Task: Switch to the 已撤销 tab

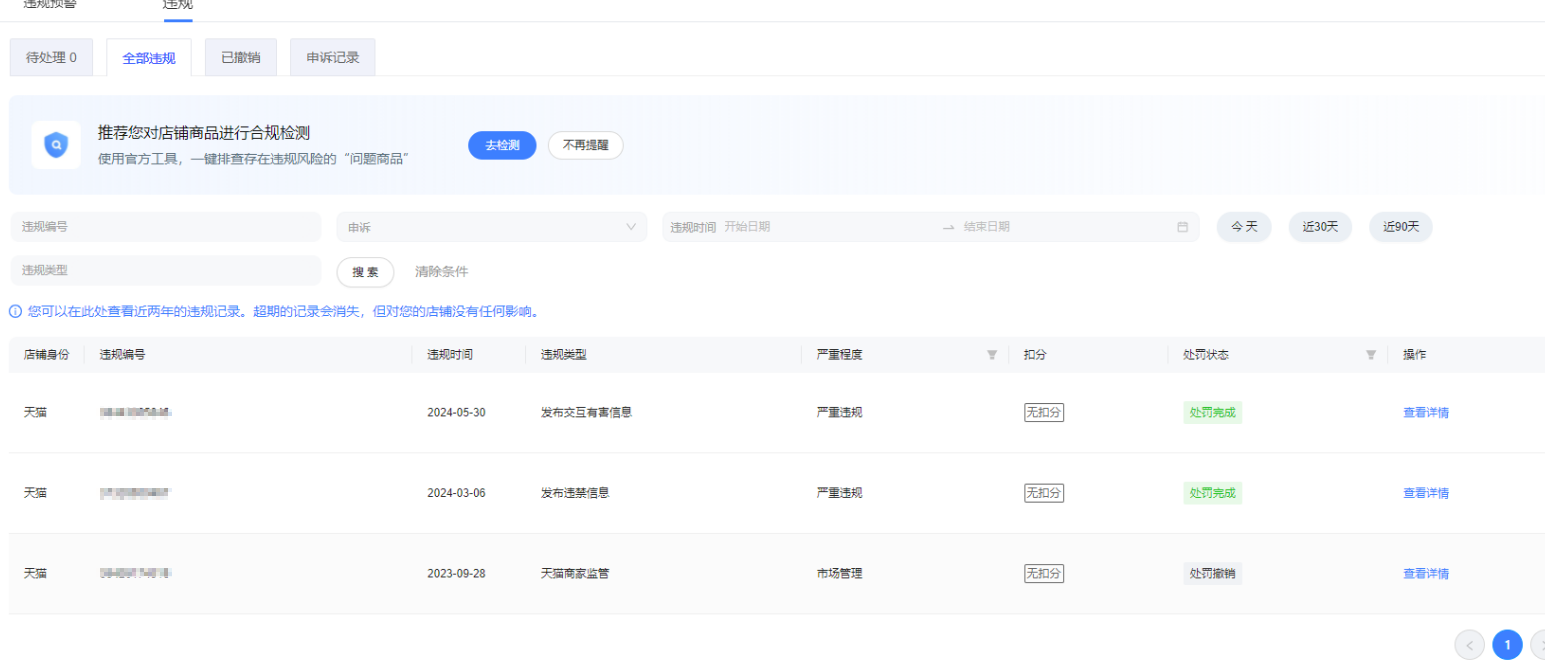Action: pos(240,58)
